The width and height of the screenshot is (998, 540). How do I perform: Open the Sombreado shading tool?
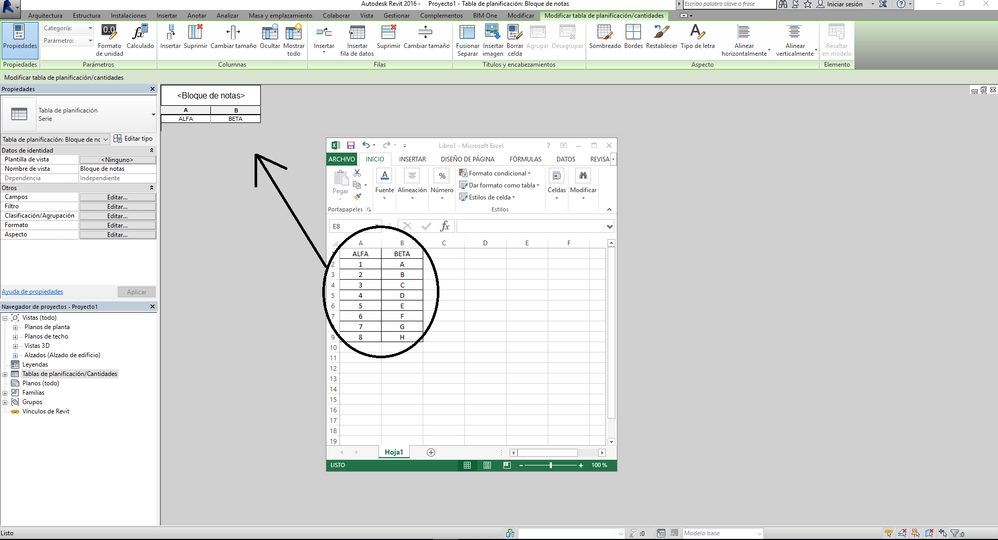(x=605, y=37)
